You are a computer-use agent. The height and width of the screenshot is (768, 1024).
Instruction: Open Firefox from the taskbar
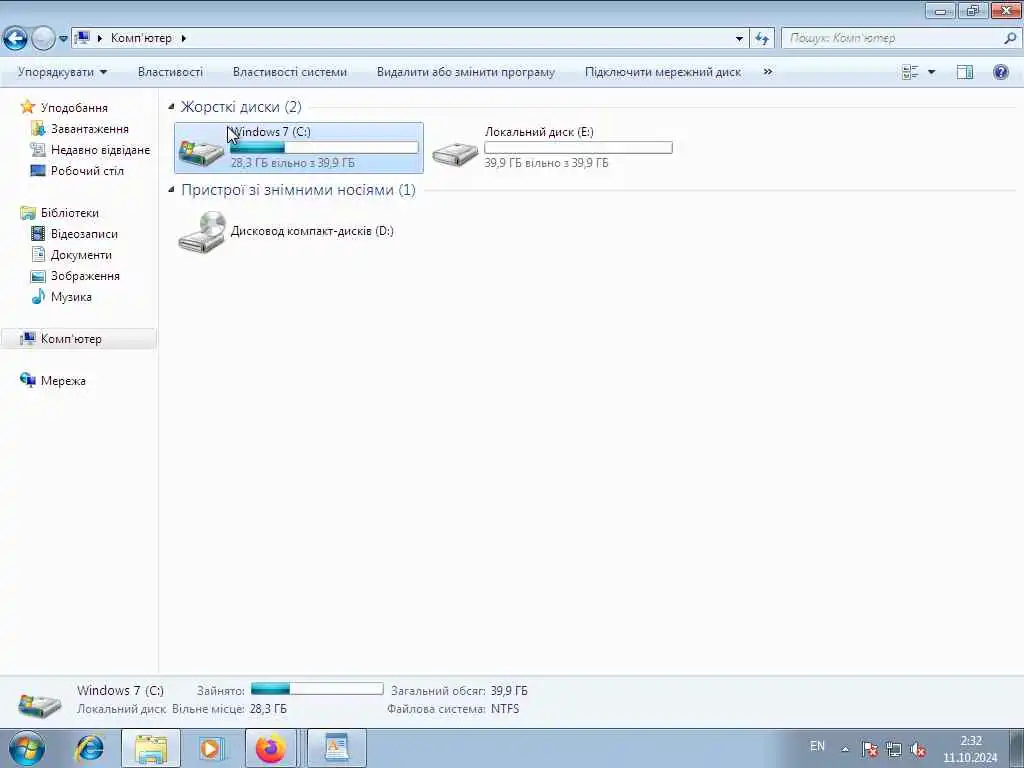pyautogui.click(x=270, y=748)
